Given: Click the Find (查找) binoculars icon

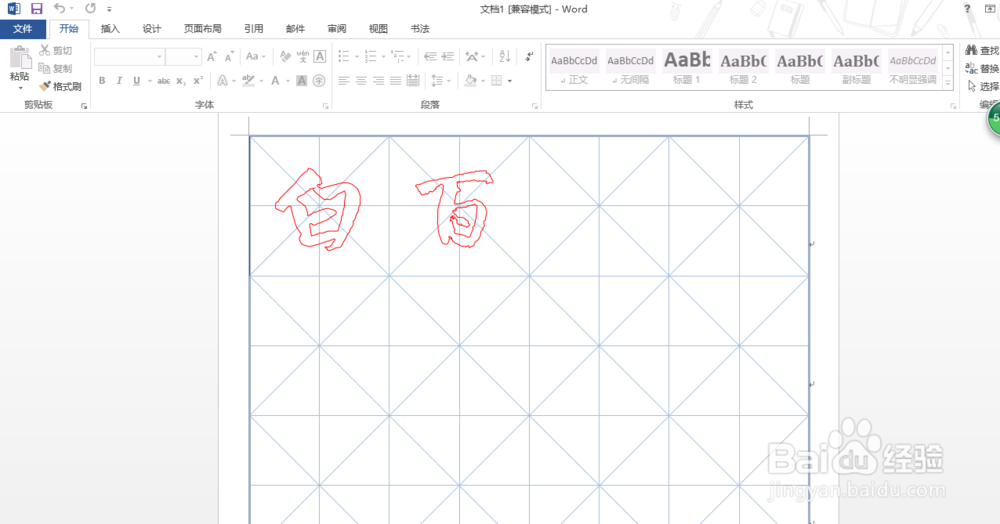Looking at the screenshot, I should click(x=971, y=50).
